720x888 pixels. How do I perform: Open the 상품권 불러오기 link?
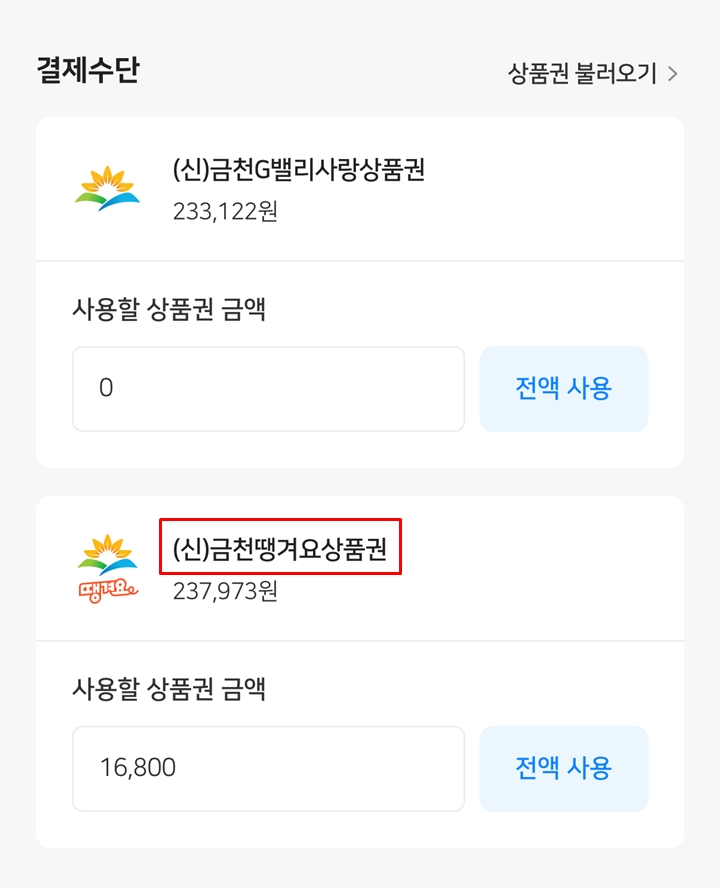582,74
